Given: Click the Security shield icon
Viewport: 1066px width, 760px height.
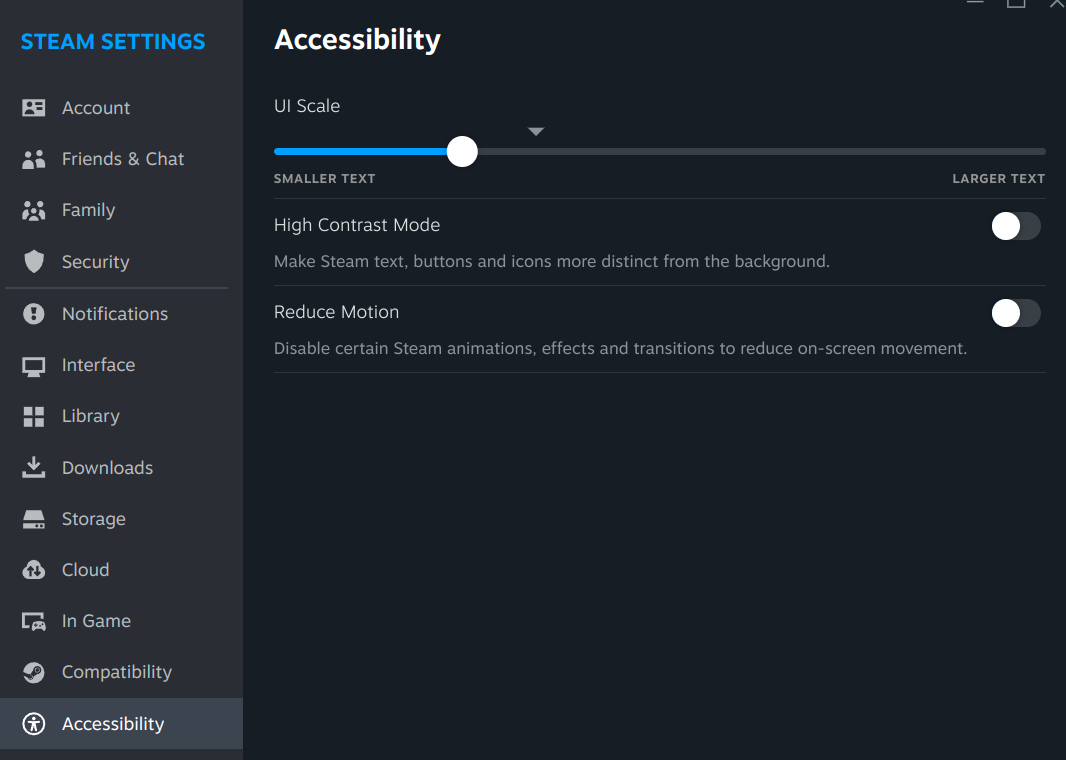Looking at the screenshot, I should (33, 262).
